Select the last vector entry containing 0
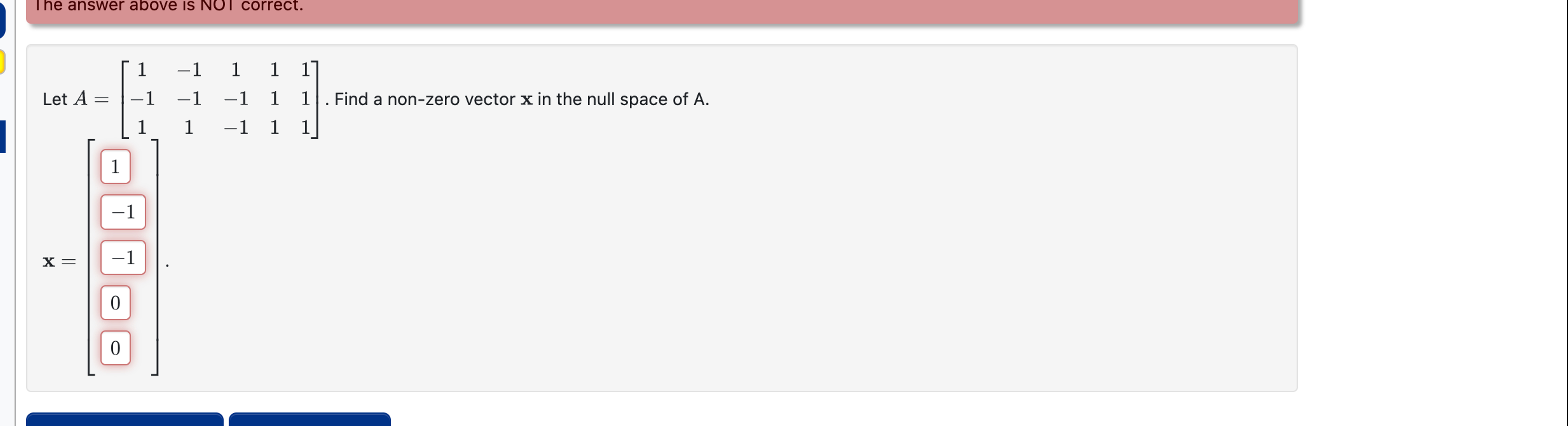 tap(115, 348)
